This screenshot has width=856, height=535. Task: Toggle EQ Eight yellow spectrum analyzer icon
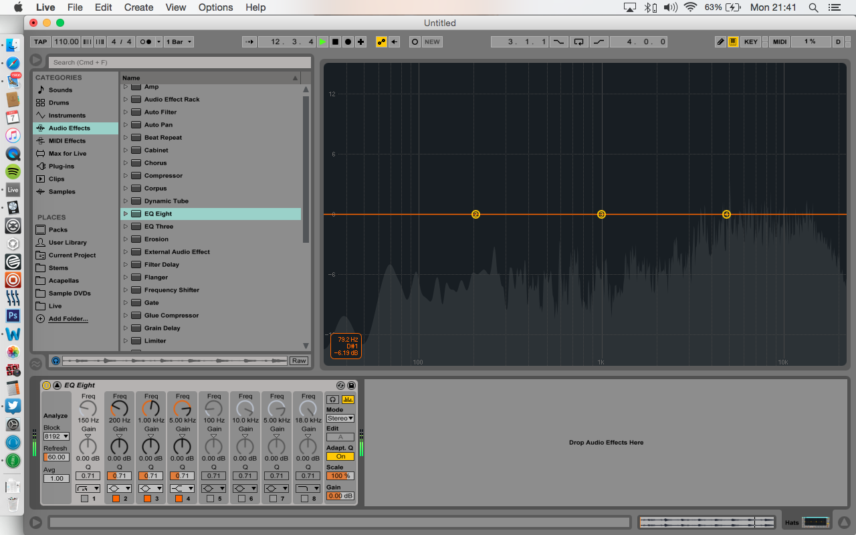347,400
